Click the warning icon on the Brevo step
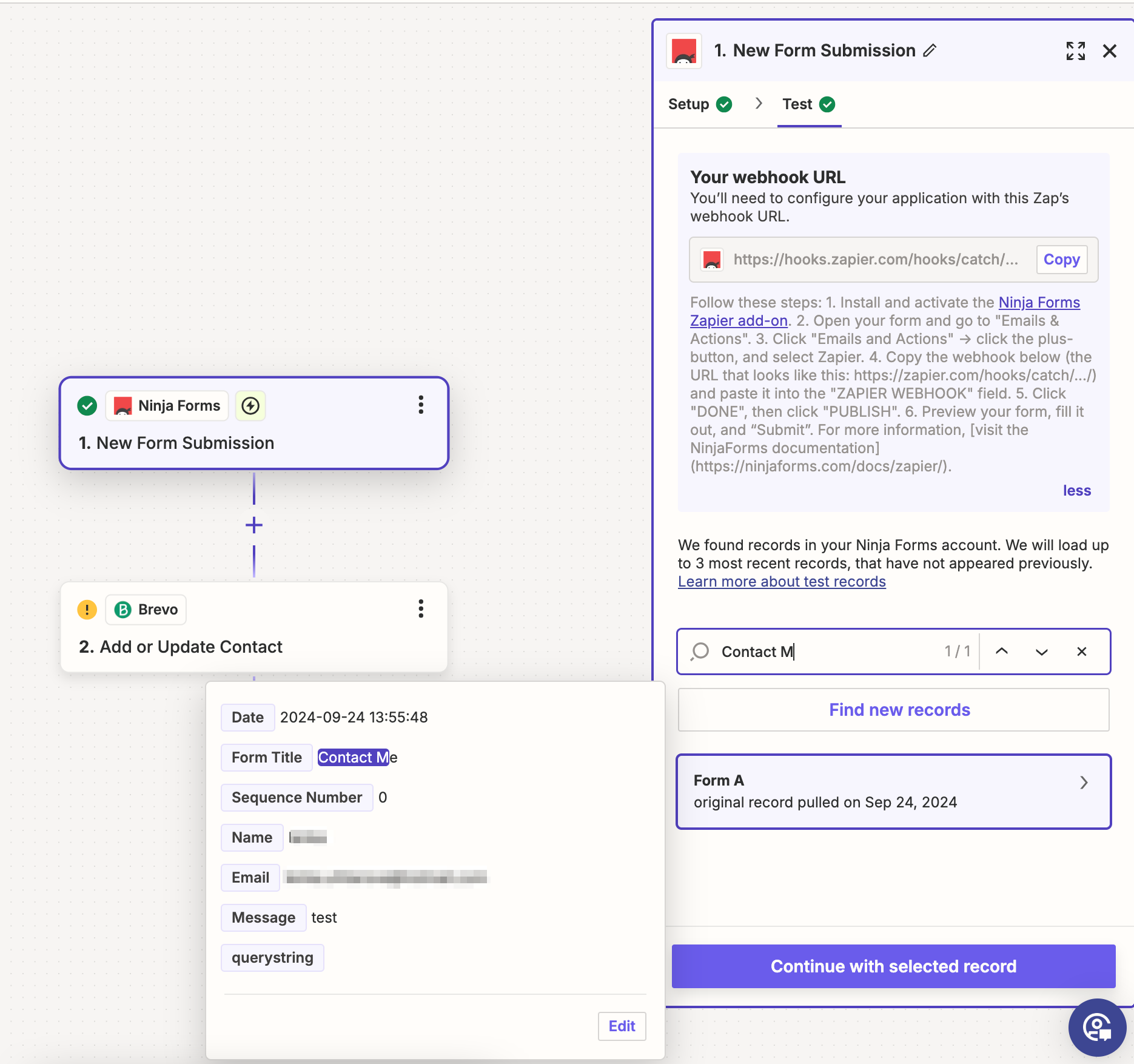1134x1064 pixels. [x=87, y=610]
